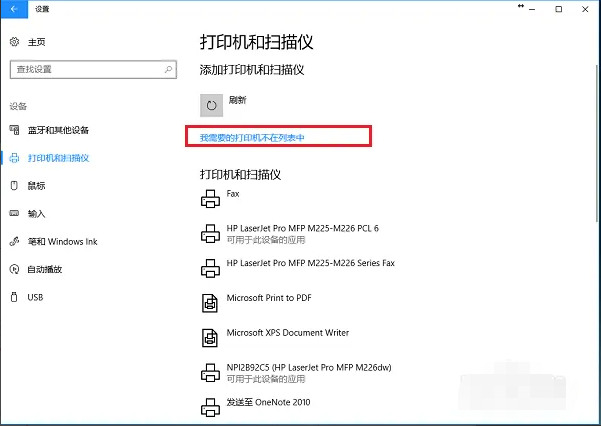Click the Bluetooth and other devices icon
601x426 pixels.
(x=14, y=130)
